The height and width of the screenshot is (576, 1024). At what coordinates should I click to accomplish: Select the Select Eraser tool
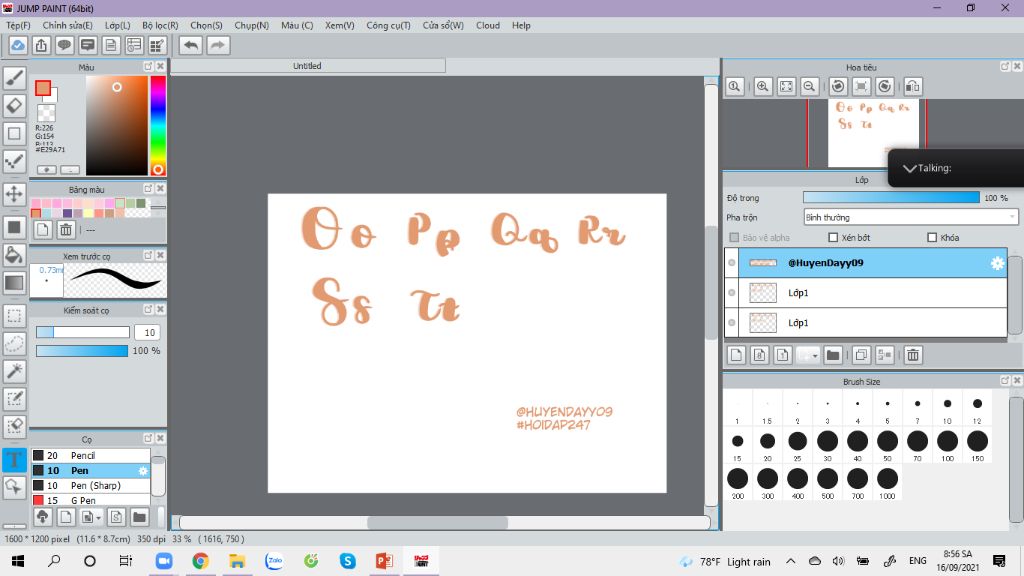(14, 426)
